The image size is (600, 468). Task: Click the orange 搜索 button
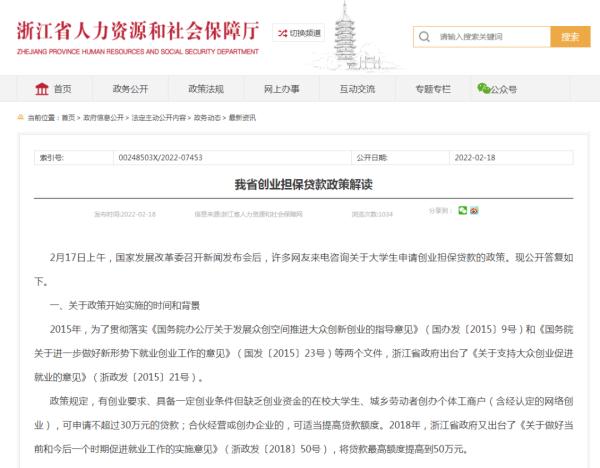(570, 37)
